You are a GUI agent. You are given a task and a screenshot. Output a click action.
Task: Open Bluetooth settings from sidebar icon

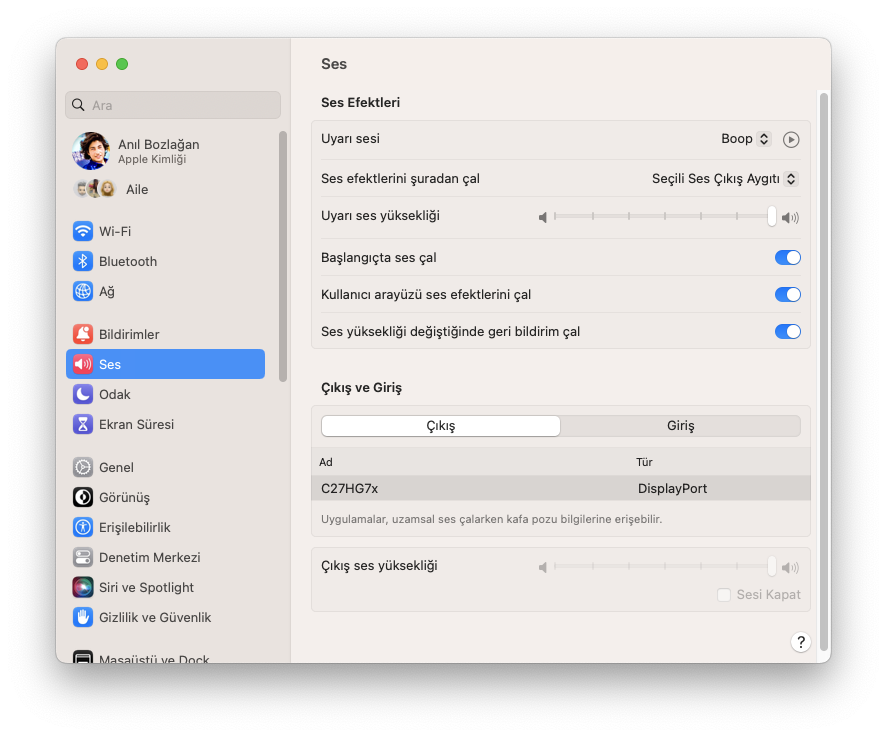coord(83,261)
